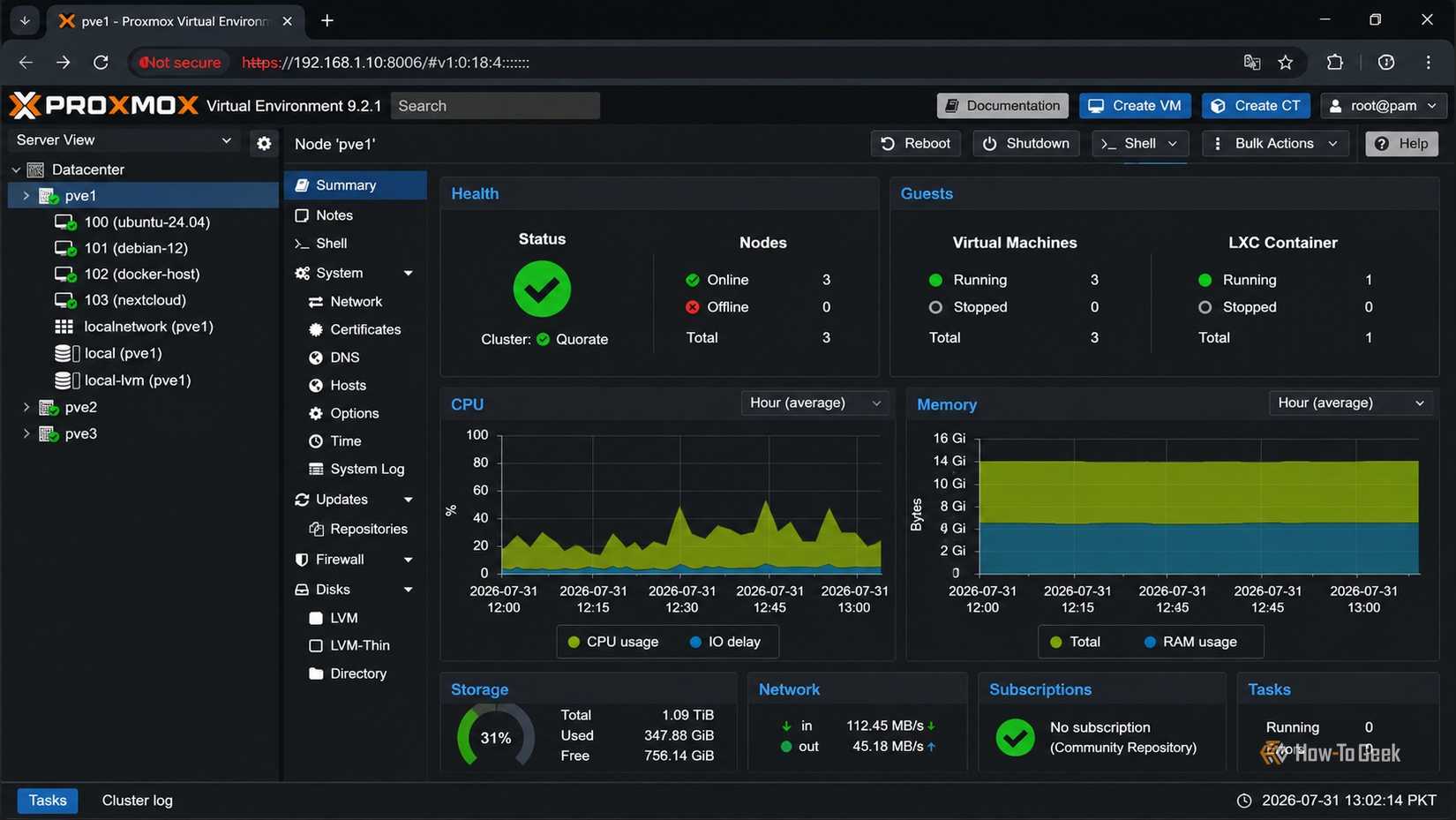Open the Server View dropdown
This screenshot has height=820, width=1456.
[x=124, y=140]
